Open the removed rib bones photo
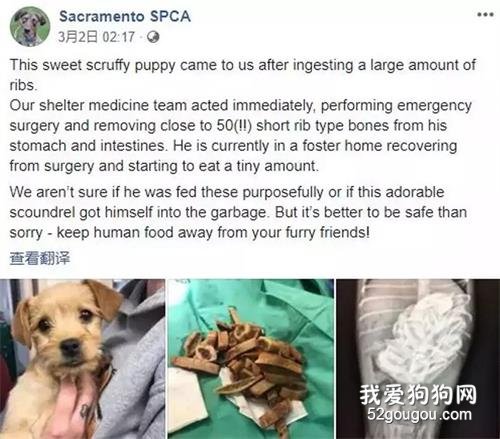This screenshot has width=500, height=439. pyautogui.click(x=251, y=359)
